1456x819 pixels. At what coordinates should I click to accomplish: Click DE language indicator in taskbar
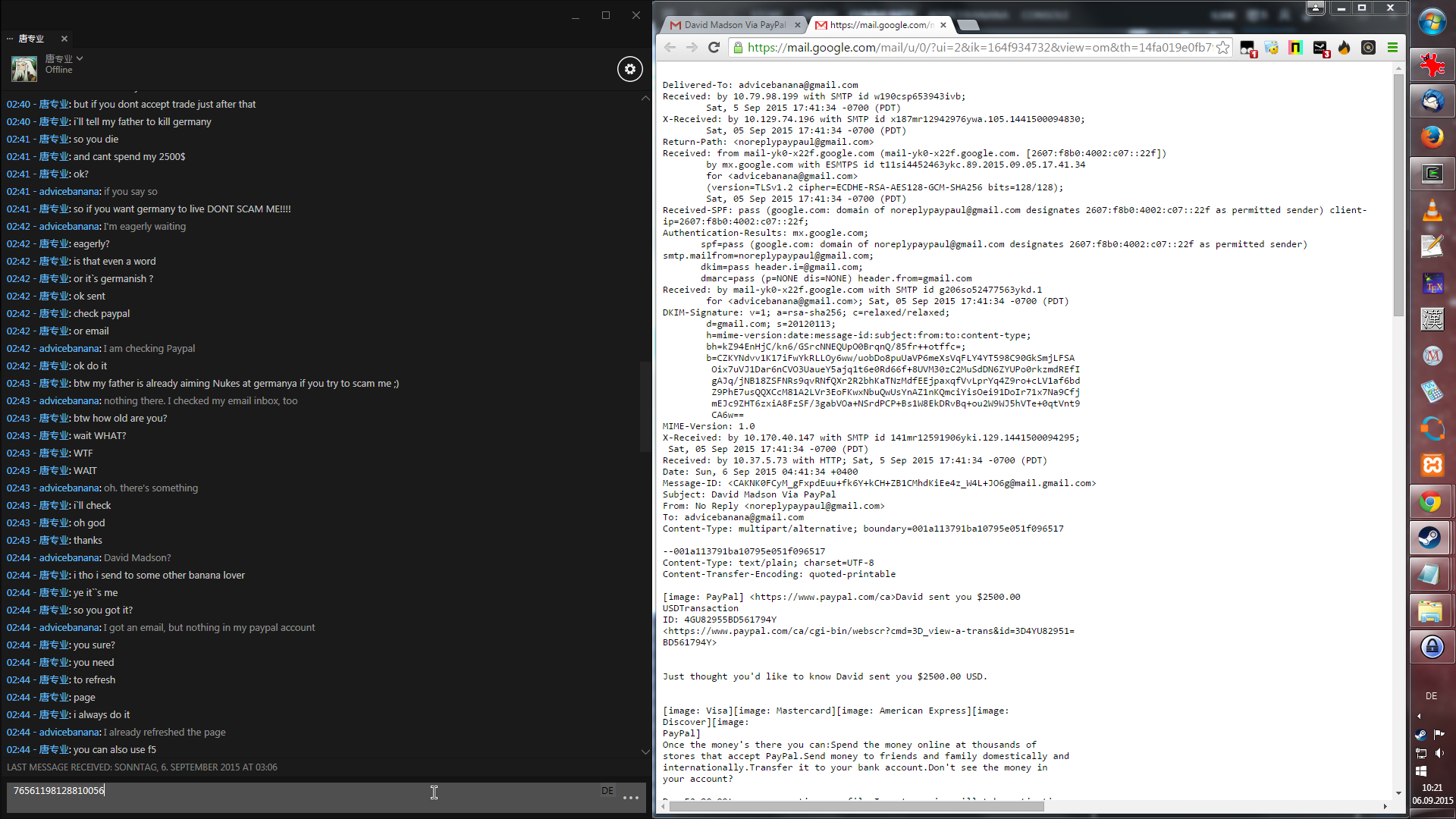(x=1431, y=695)
